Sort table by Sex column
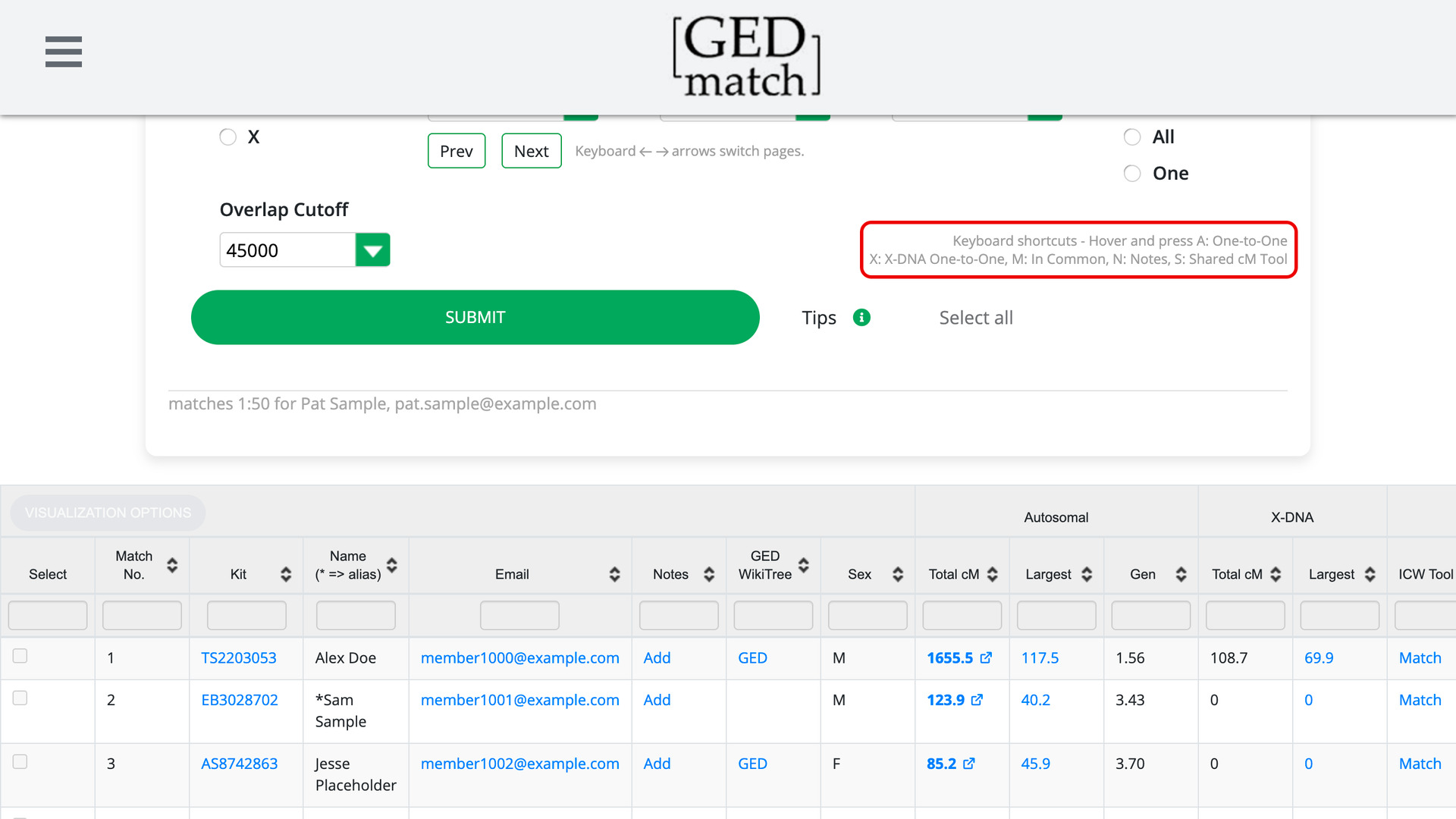Viewport: 1456px width, 819px height. [x=898, y=574]
